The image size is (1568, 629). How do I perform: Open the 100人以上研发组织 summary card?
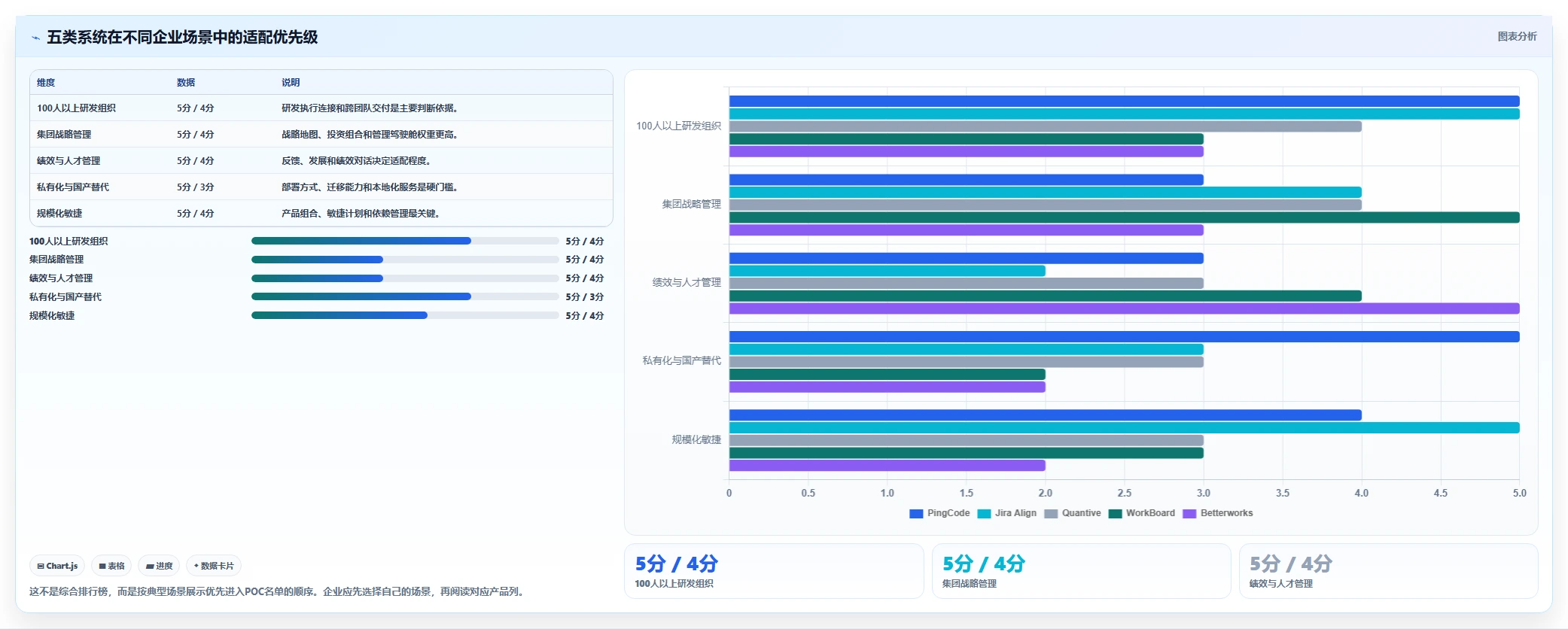click(774, 571)
